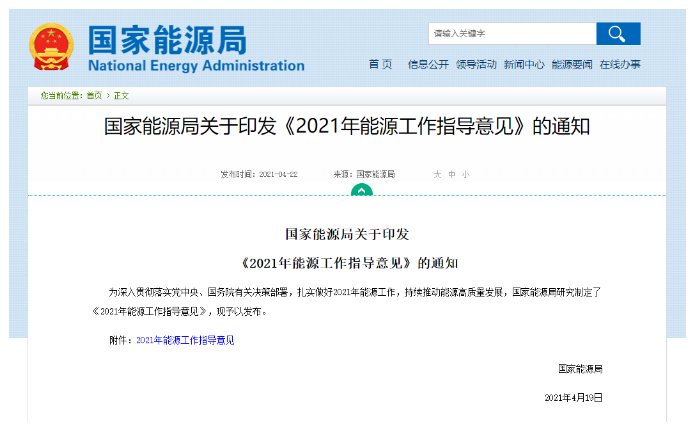Focus the keyword search input field
This screenshot has height=436, width=695.
512,34
